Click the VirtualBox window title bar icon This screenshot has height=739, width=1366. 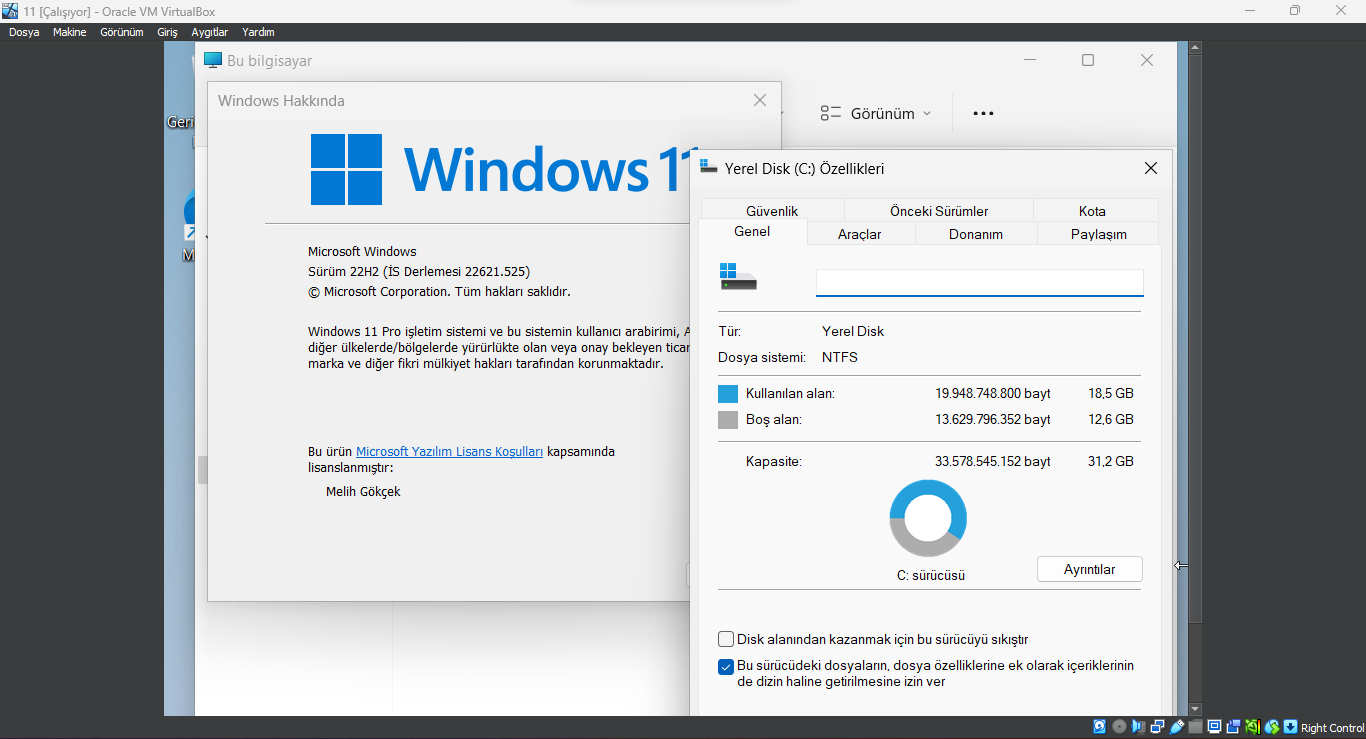[x=11, y=10]
